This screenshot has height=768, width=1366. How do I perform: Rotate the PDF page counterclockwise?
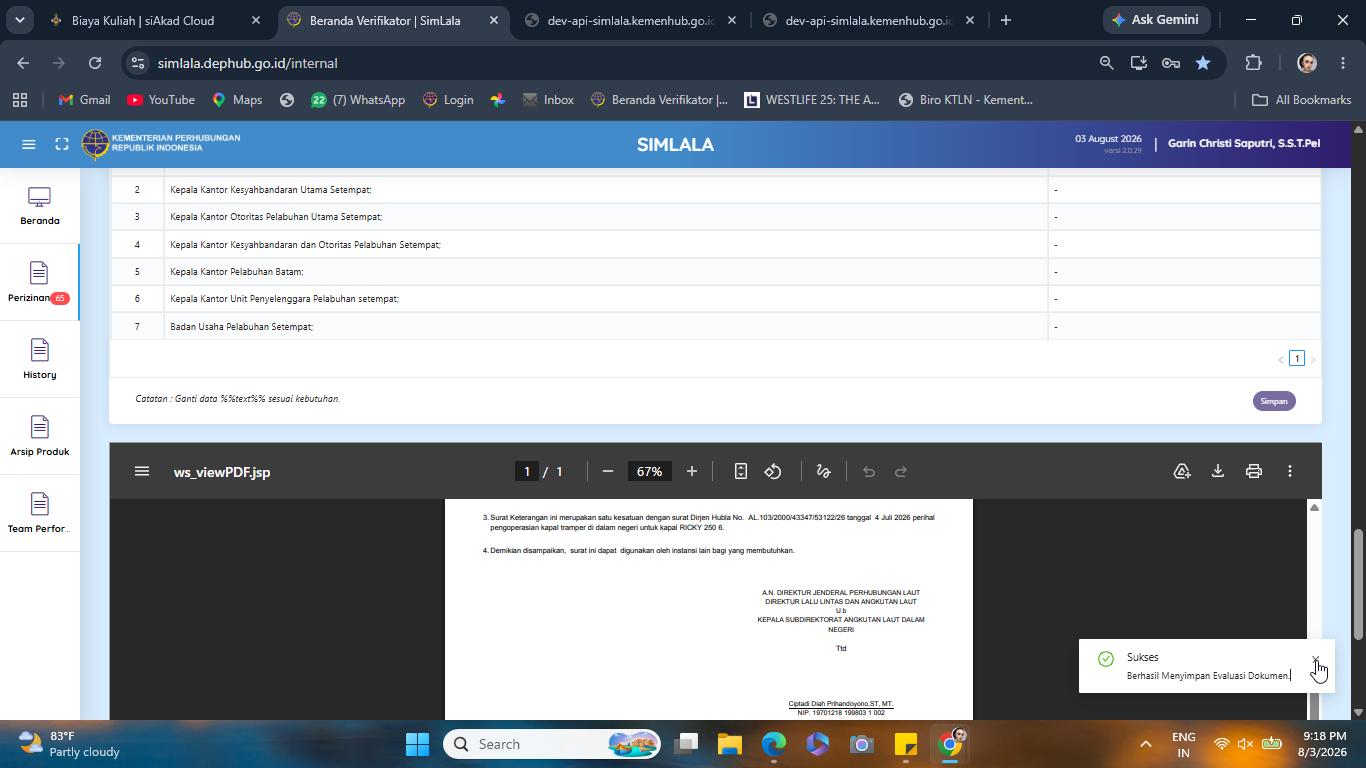pyautogui.click(x=773, y=471)
